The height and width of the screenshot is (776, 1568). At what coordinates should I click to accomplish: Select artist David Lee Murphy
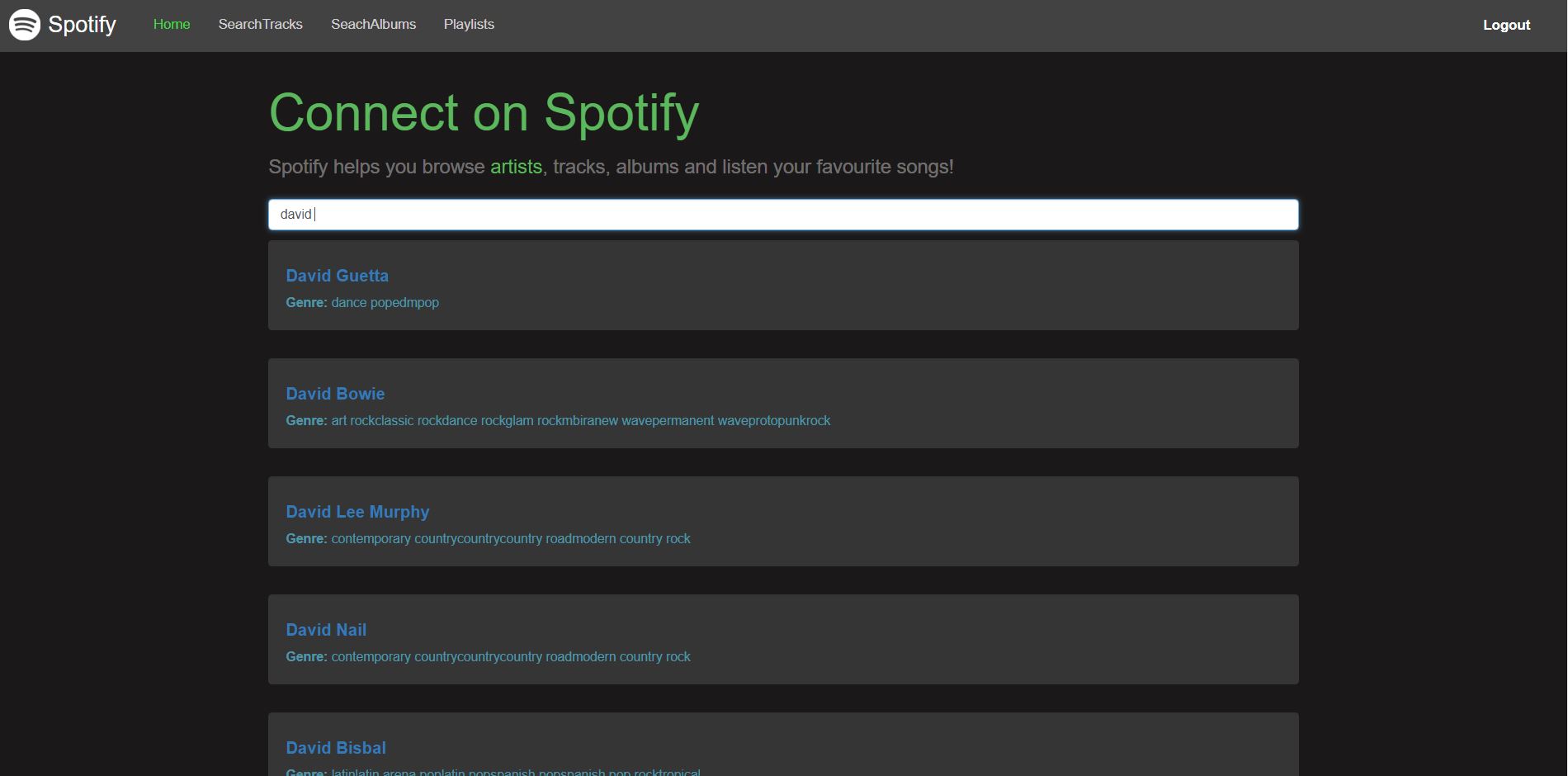pos(357,512)
